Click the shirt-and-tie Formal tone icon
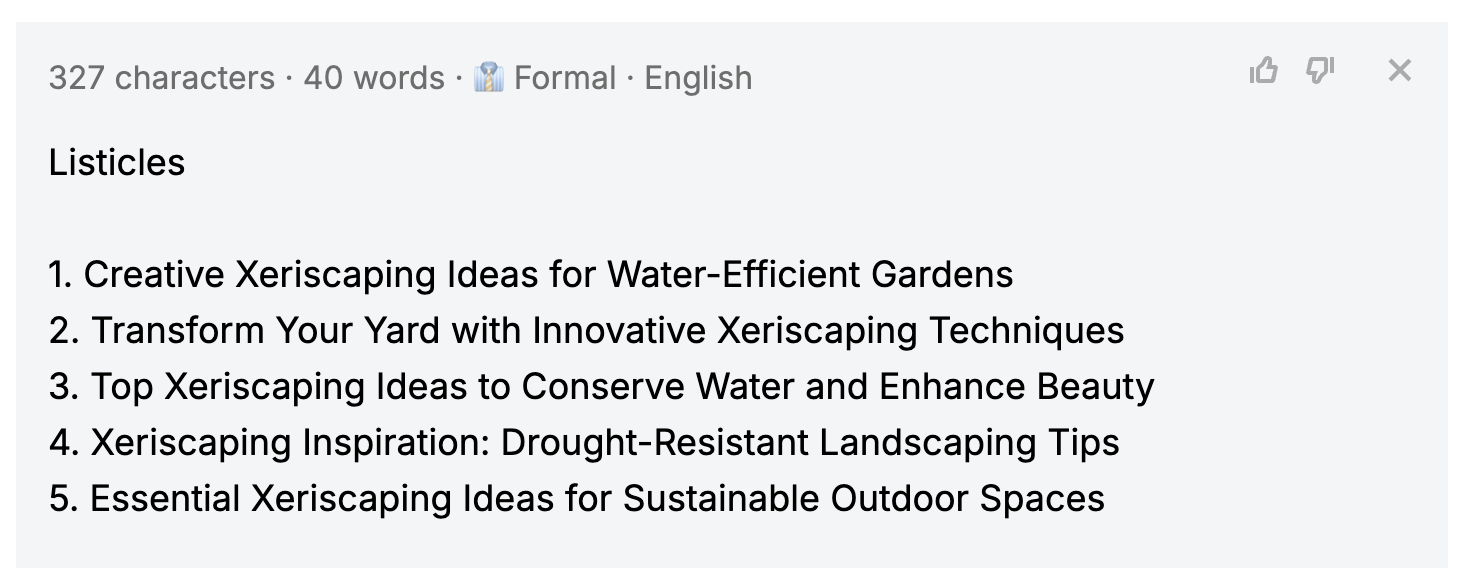 click(x=488, y=77)
